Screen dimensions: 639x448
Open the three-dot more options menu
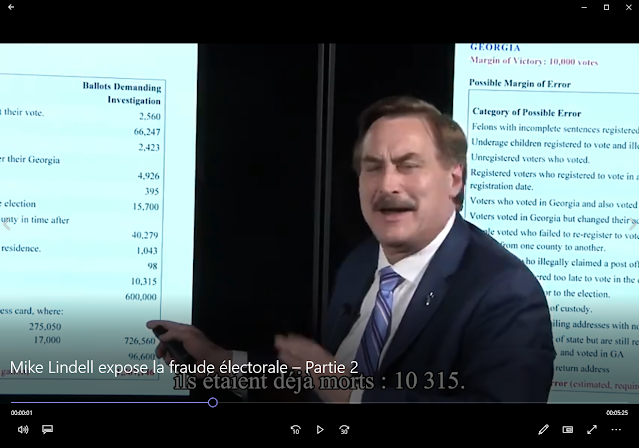click(617, 429)
